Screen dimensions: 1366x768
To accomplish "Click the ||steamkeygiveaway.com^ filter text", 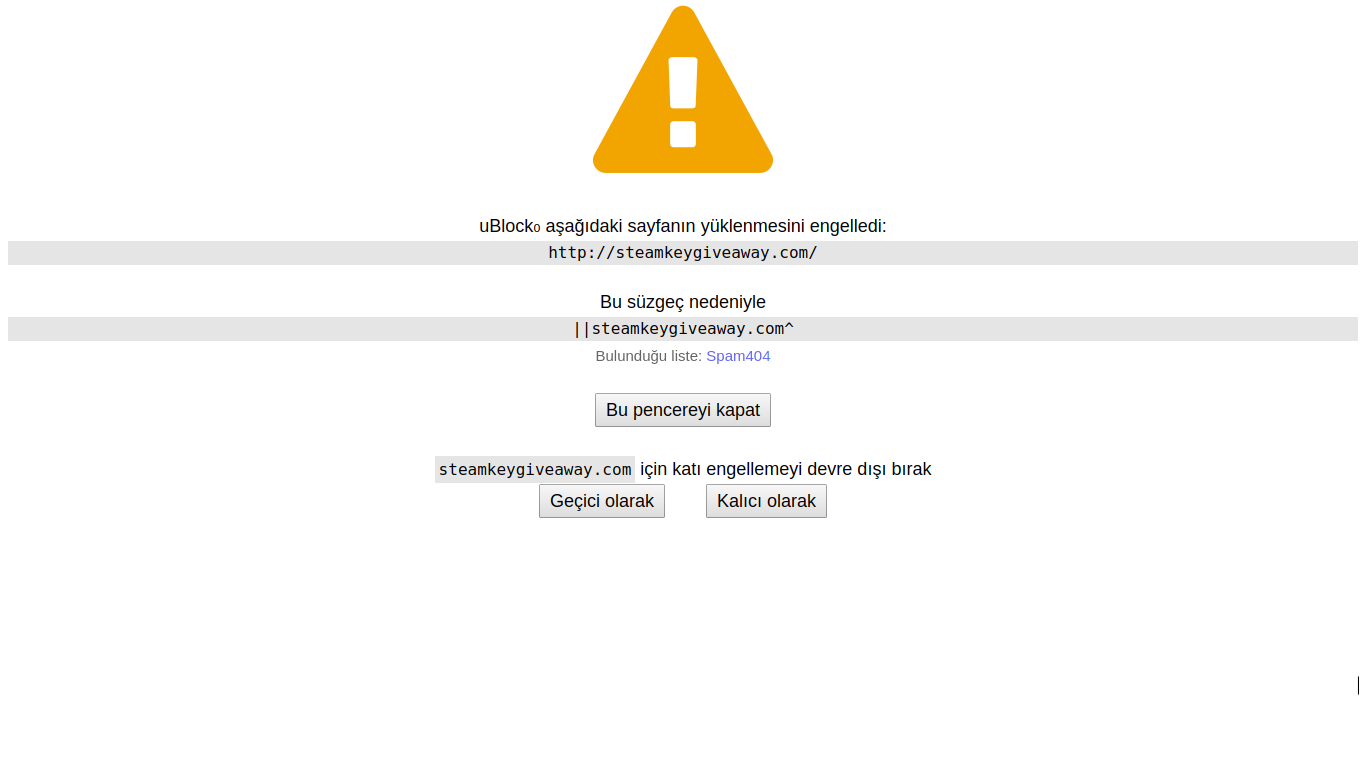I will 683,329.
